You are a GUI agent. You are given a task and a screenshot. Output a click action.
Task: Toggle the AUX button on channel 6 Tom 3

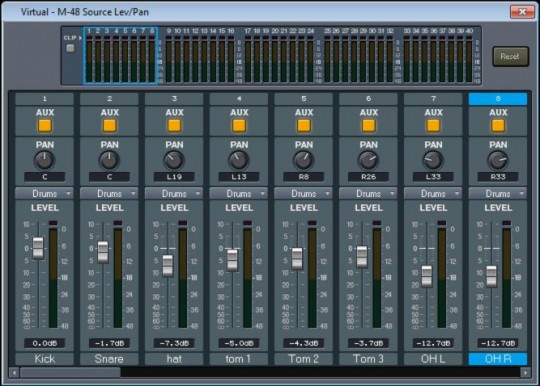[368, 126]
